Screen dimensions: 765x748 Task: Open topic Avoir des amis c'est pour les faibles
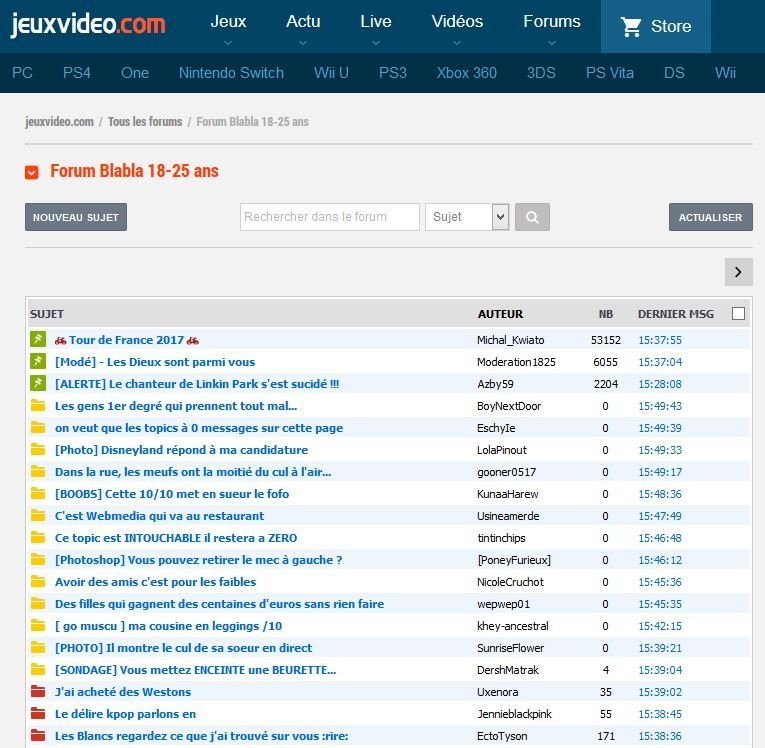coord(155,582)
